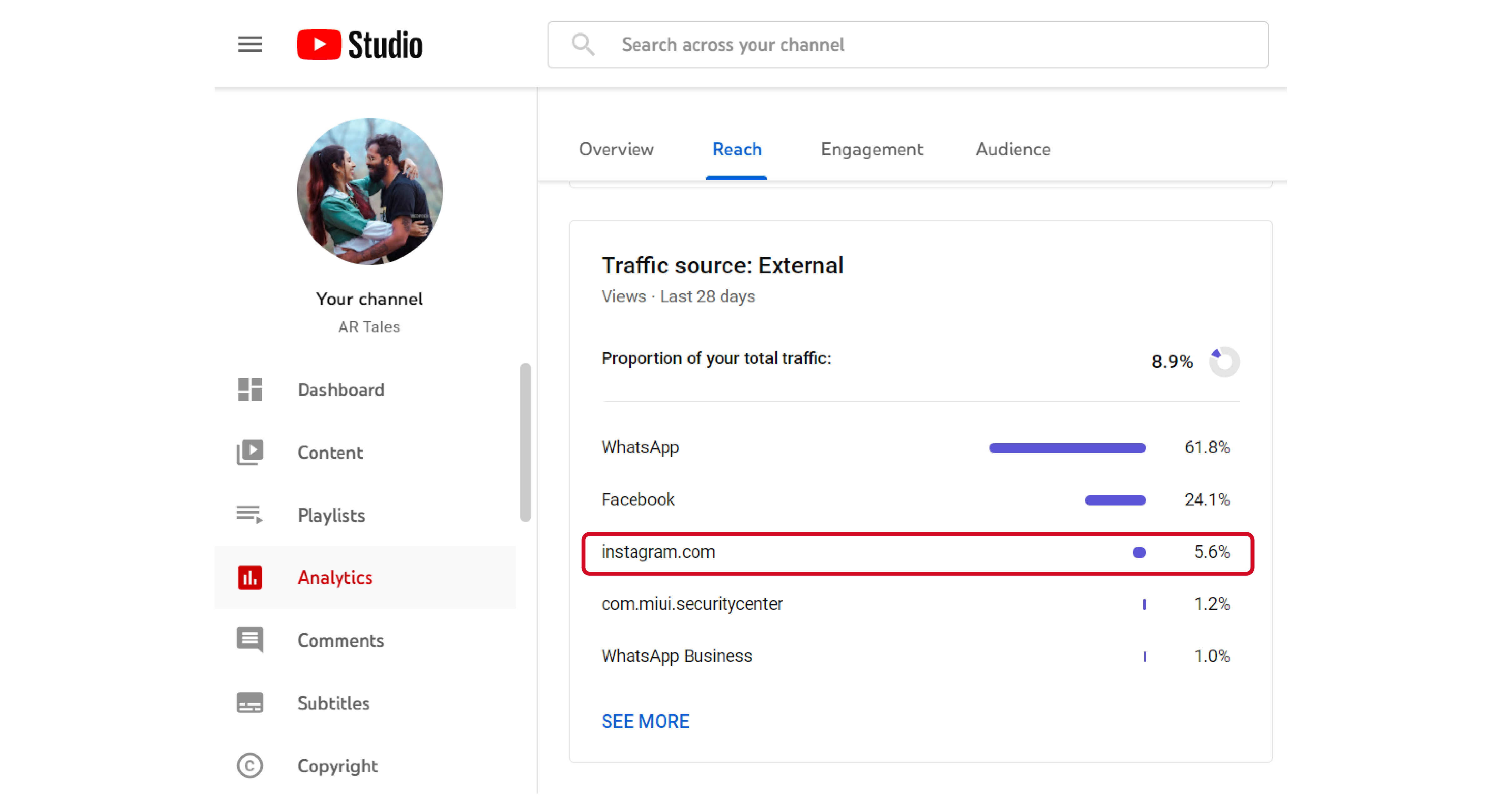1508x812 pixels.
Task: Click the Your channel label
Action: click(369, 299)
